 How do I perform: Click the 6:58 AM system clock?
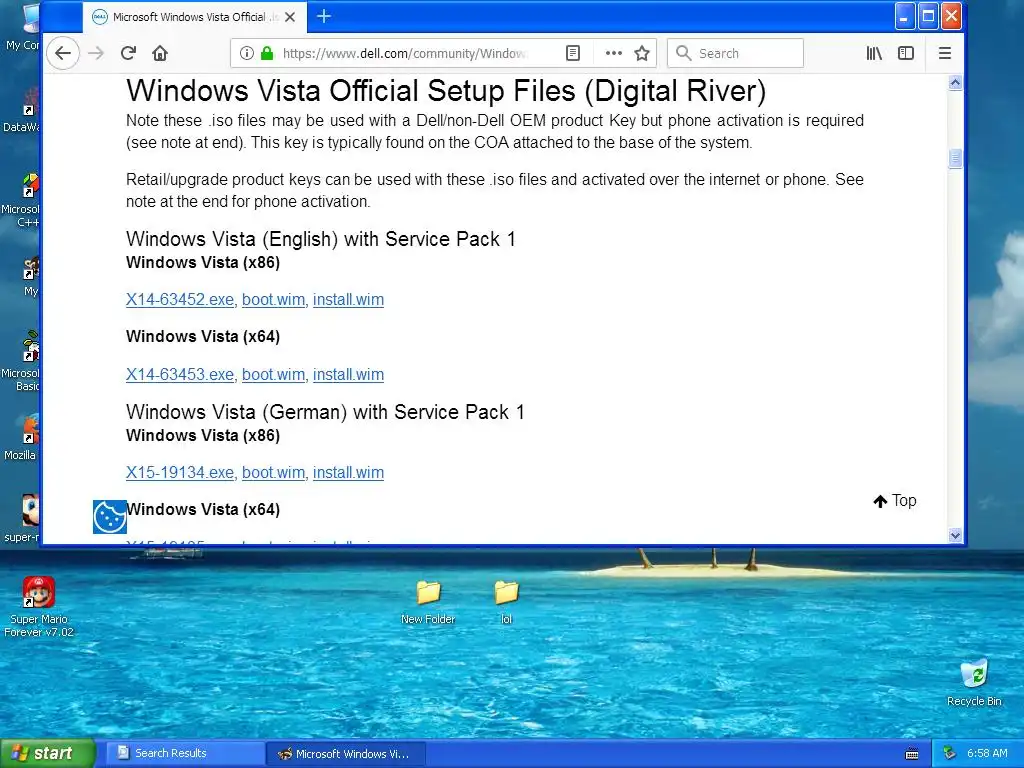(x=987, y=754)
